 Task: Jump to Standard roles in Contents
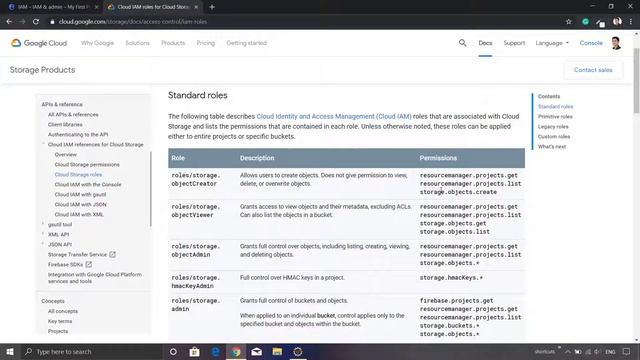click(555, 107)
